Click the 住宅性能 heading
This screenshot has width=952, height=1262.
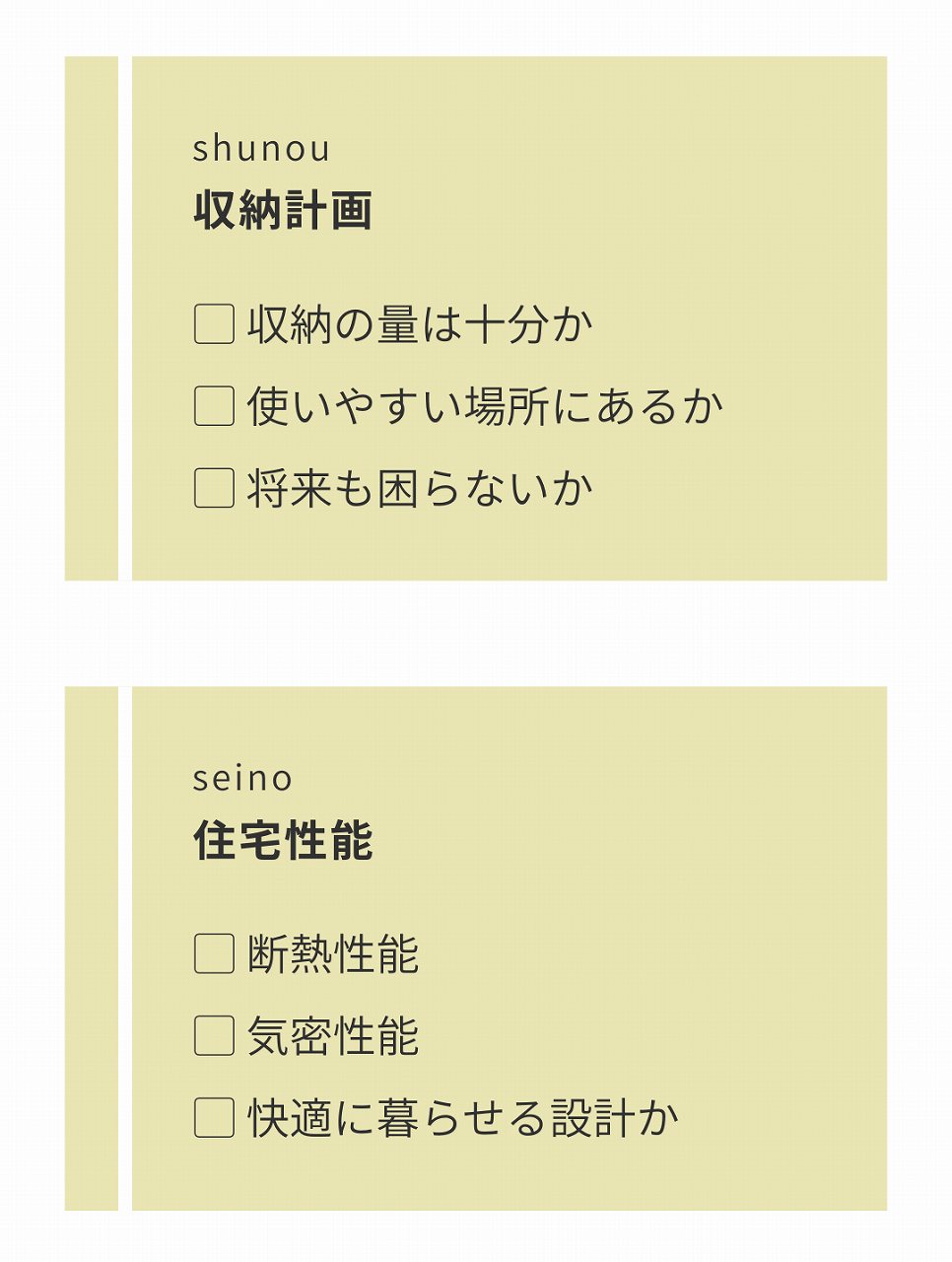pos(283,841)
